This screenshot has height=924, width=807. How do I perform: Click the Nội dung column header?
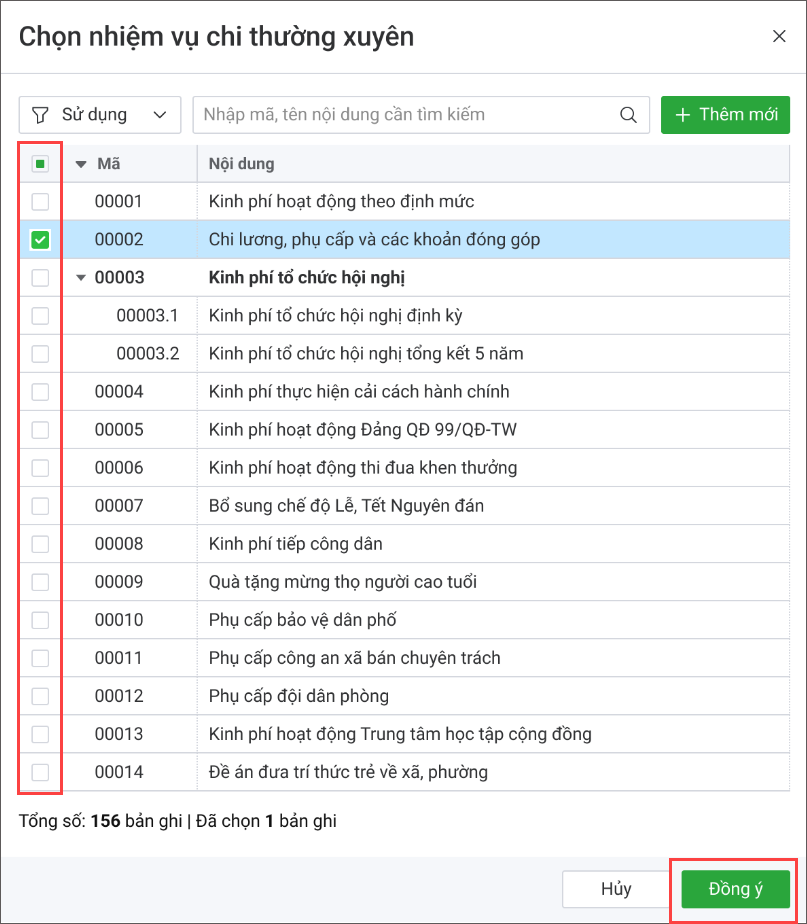click(241, 164)
